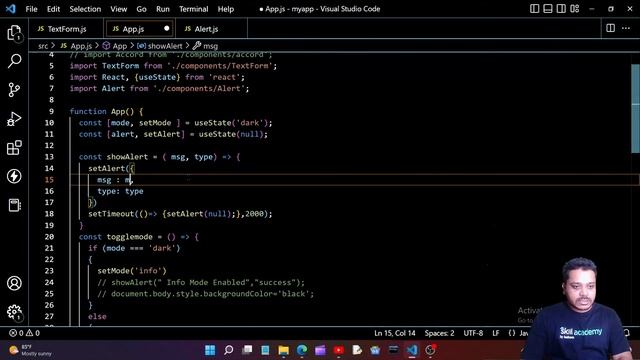The height and width of the screenshot is (360, 640).
Task: Open the Run menu
Action: (163, 9)
